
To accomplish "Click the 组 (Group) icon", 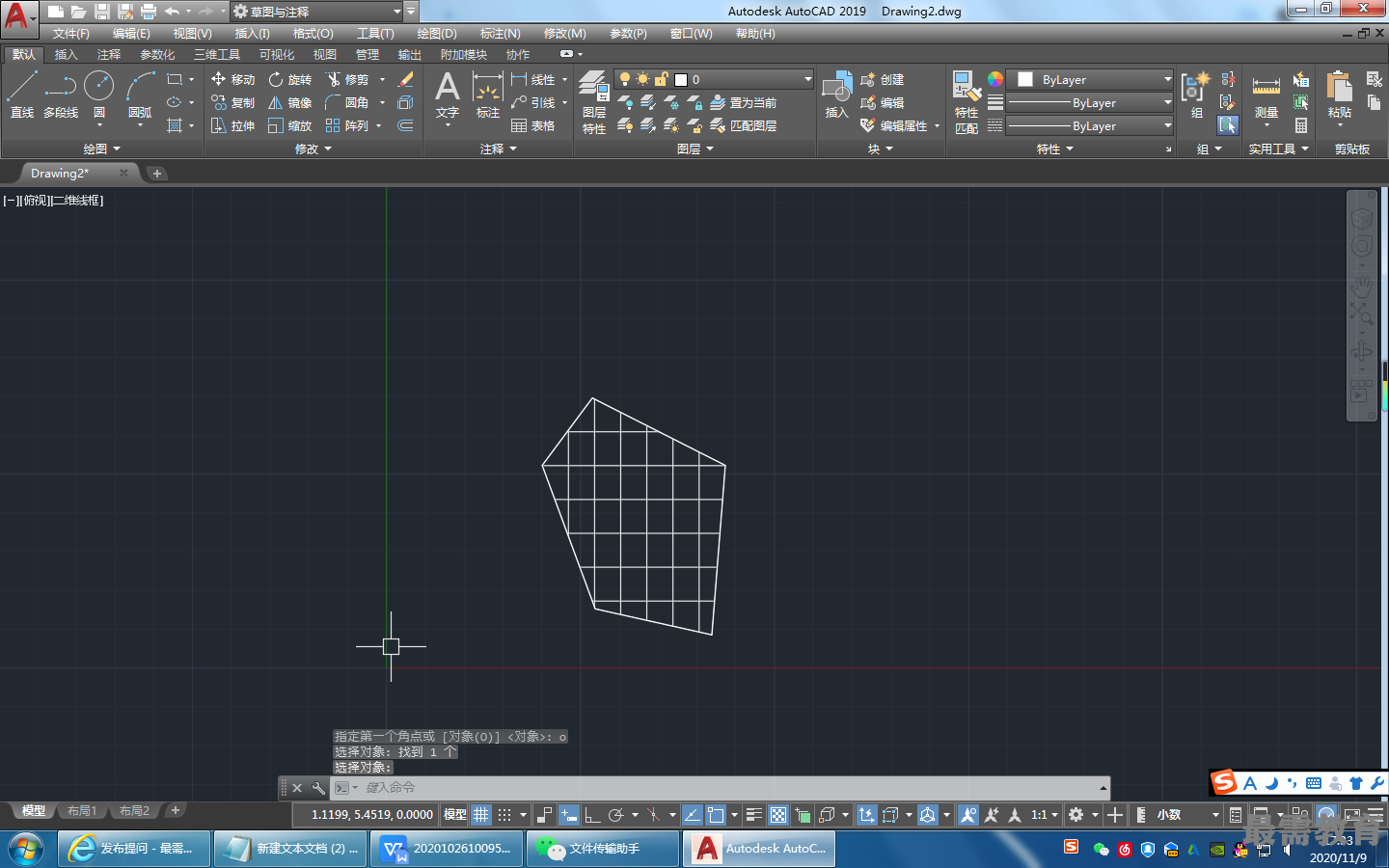I will [x=1196, y=95].
